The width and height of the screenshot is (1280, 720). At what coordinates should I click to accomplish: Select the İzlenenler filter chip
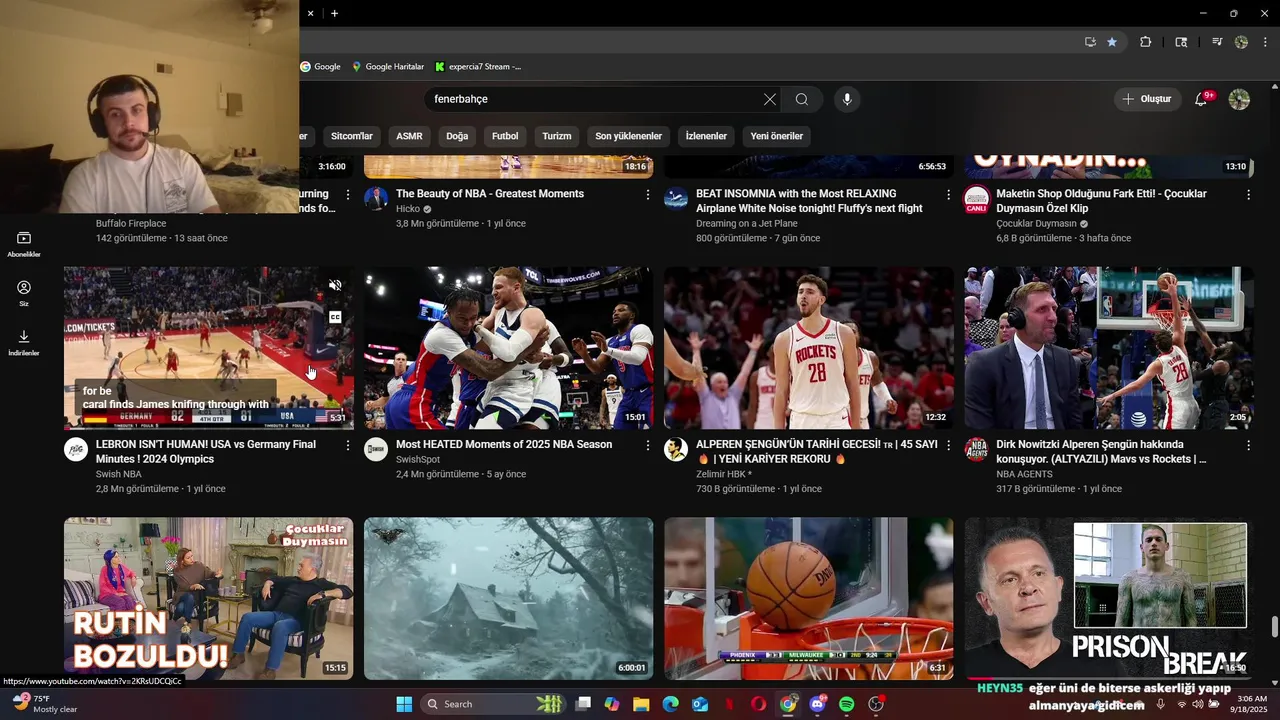[706, 136]
